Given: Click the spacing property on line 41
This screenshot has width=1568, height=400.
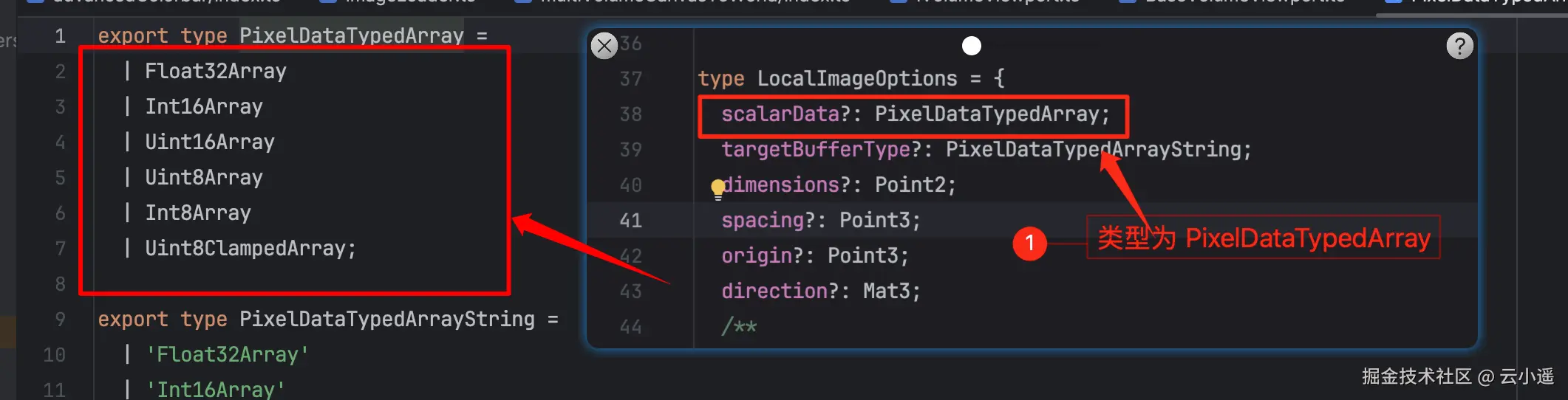Looking at the screenshot, I should [x=763, y=221].
